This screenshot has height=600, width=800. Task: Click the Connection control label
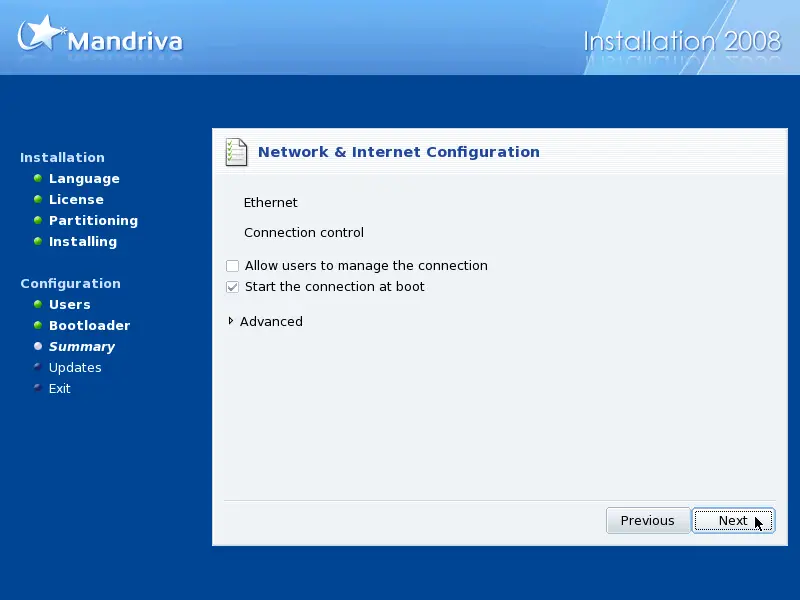(304, 233)
